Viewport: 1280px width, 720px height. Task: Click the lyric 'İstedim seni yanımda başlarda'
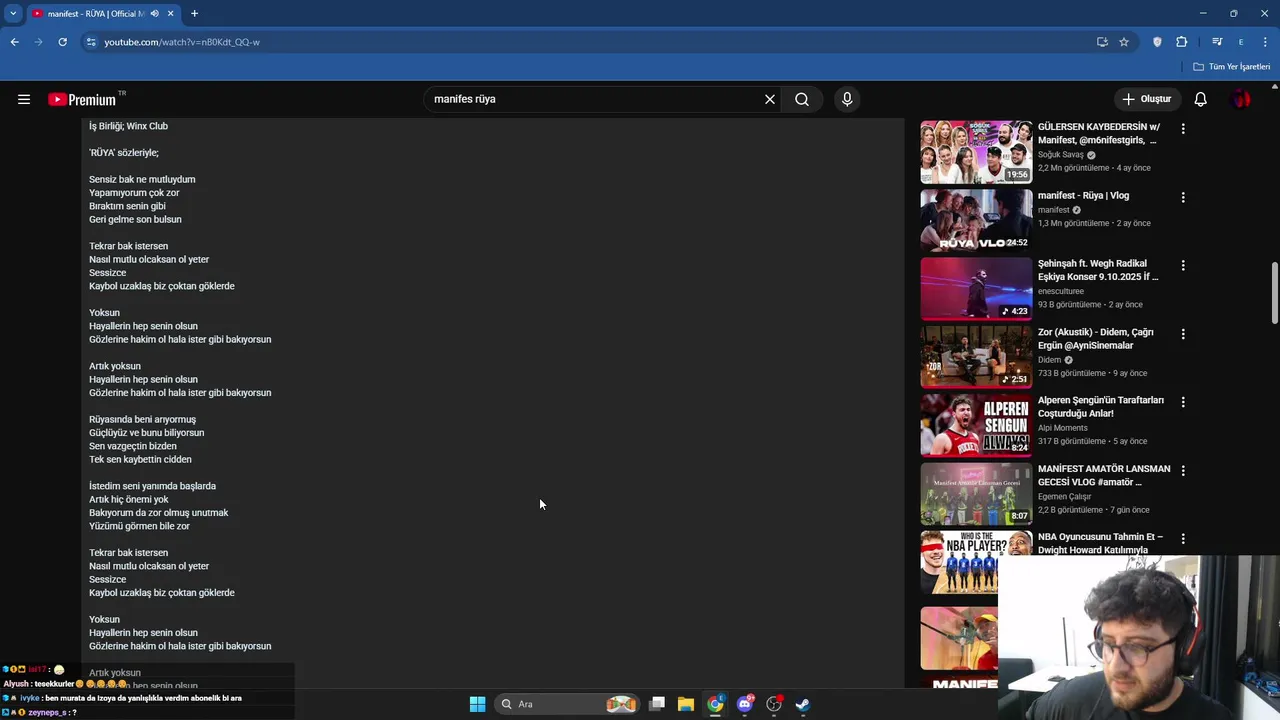pos(152,486)
